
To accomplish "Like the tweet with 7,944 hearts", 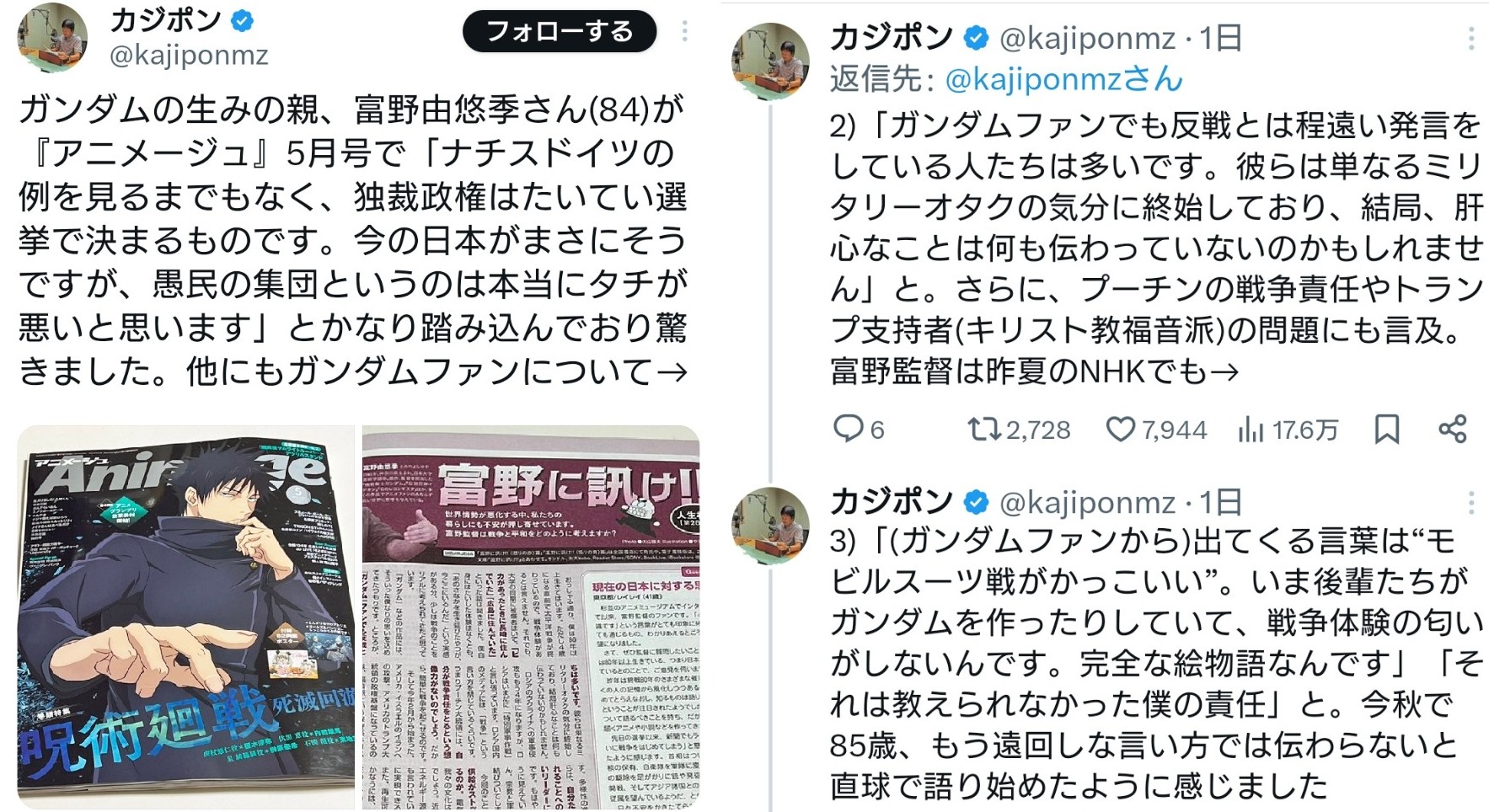I will coord(1121,430).
